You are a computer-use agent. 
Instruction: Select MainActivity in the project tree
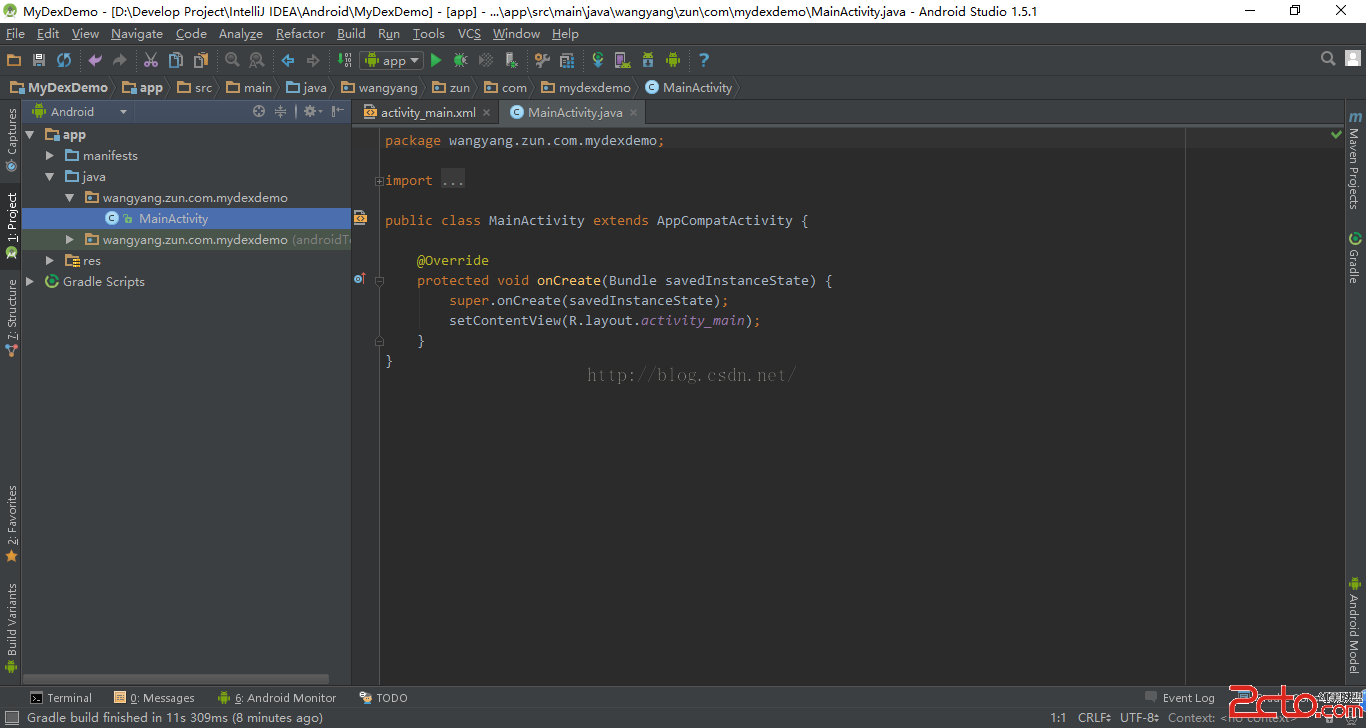tap(173, 219)
